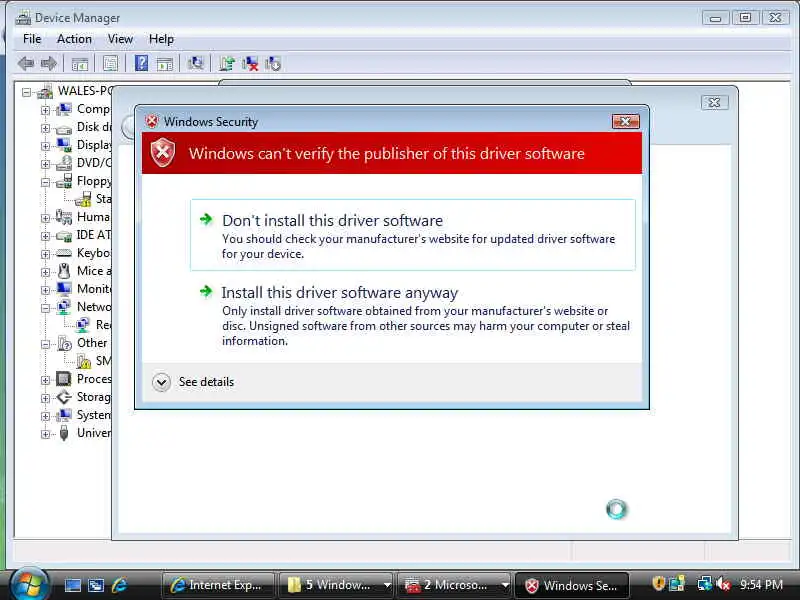Open the 5 Windows Explorer taskbar group

point(337,585)
